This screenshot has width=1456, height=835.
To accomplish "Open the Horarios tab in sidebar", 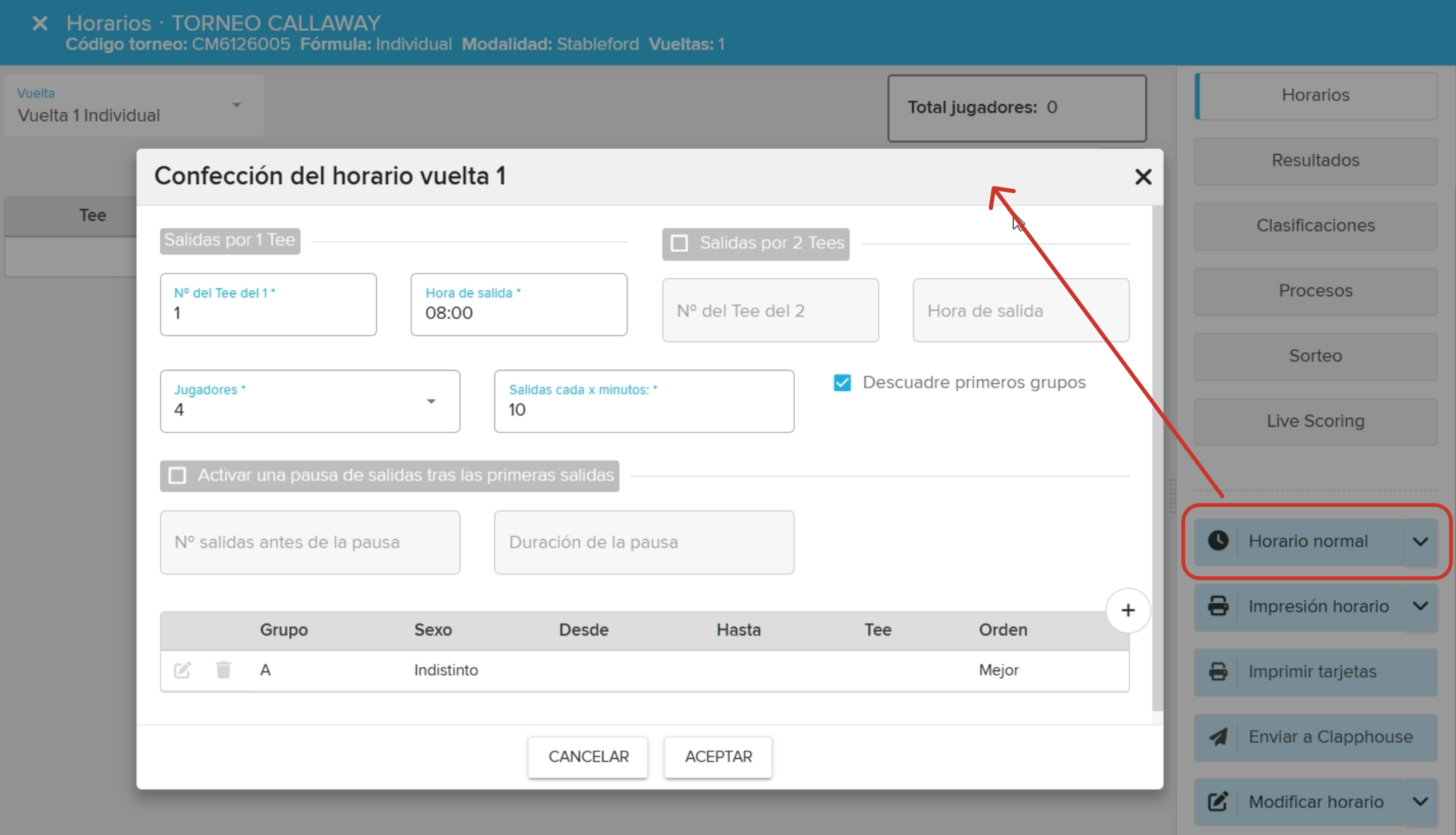I will pos(1316,95).
